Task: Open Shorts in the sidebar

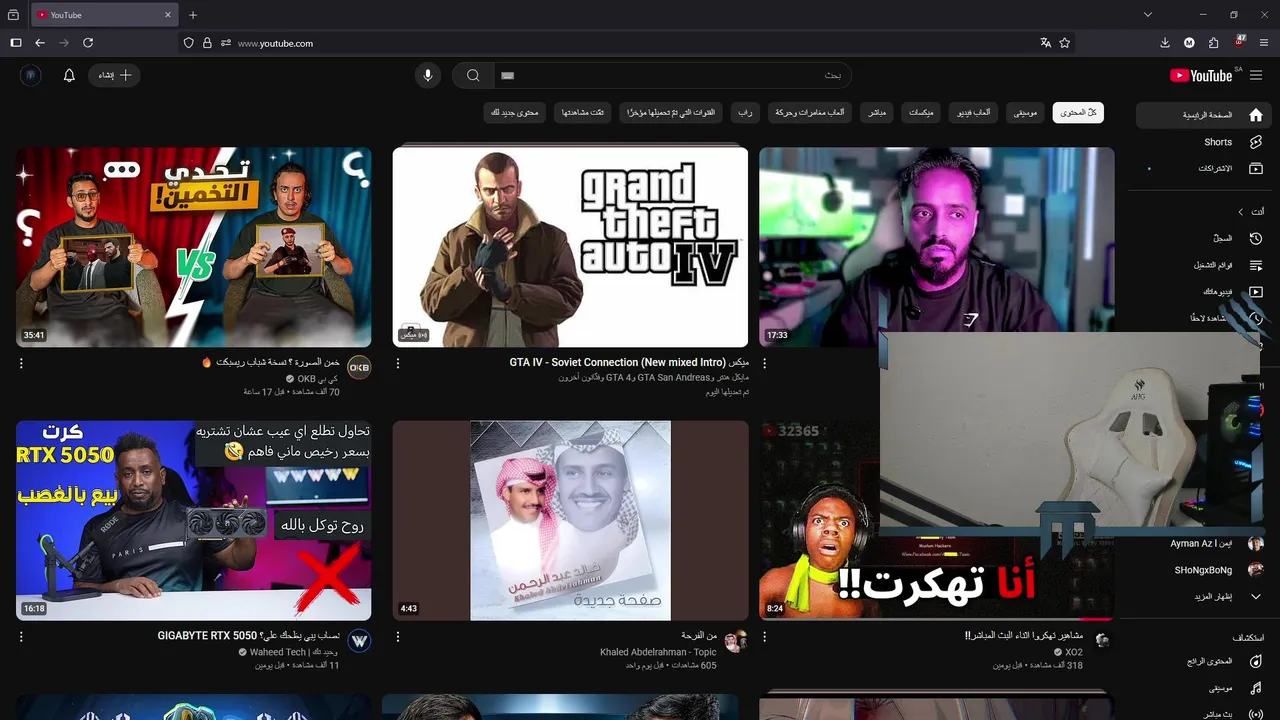Action: tap(1205, 142)
